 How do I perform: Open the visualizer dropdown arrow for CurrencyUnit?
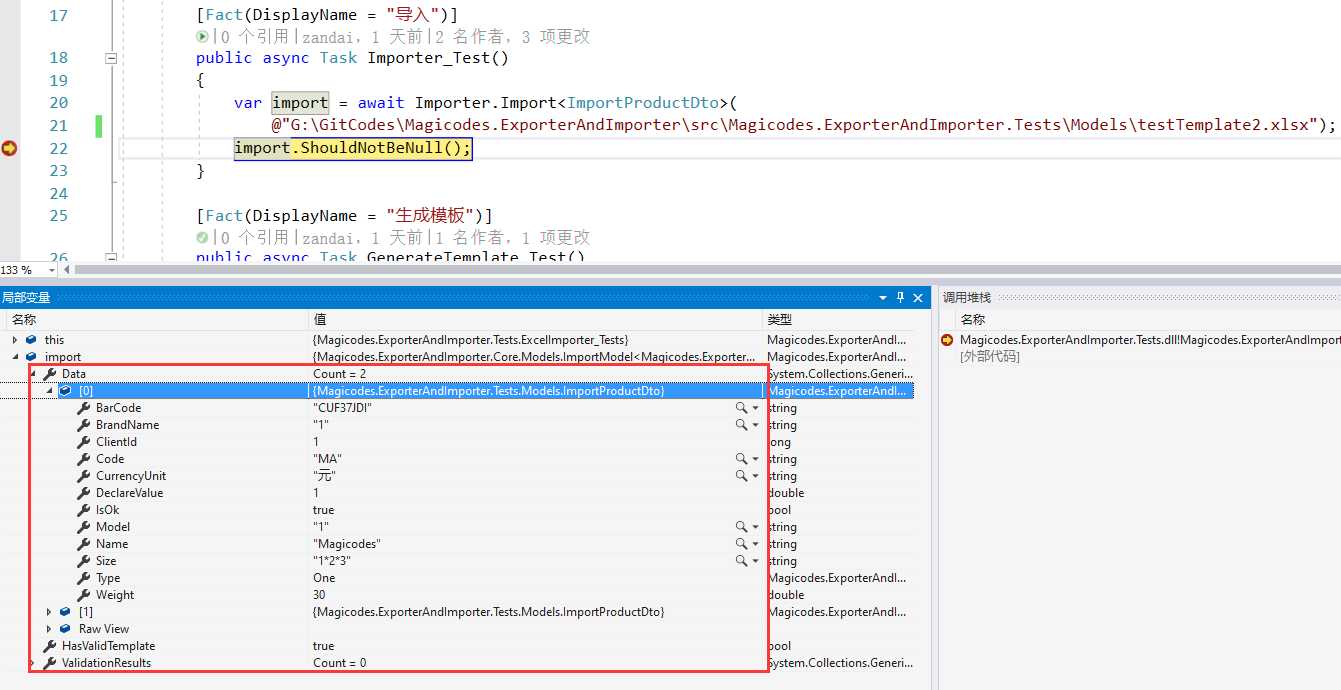[x=756, y=476]
